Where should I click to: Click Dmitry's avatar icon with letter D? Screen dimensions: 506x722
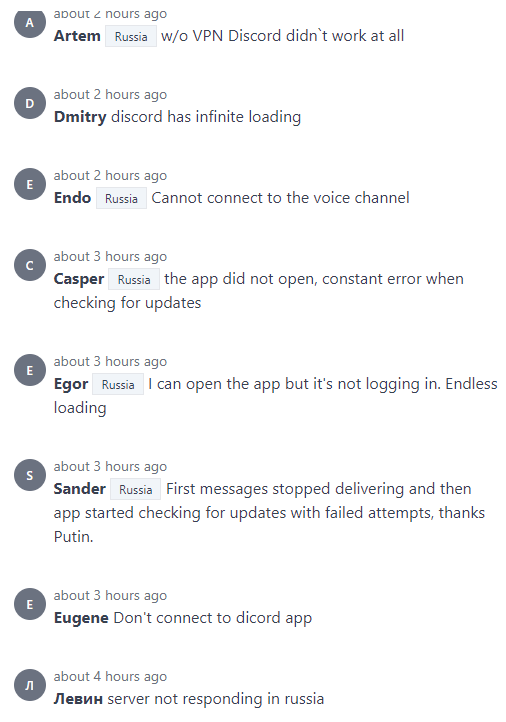point(30,103)
